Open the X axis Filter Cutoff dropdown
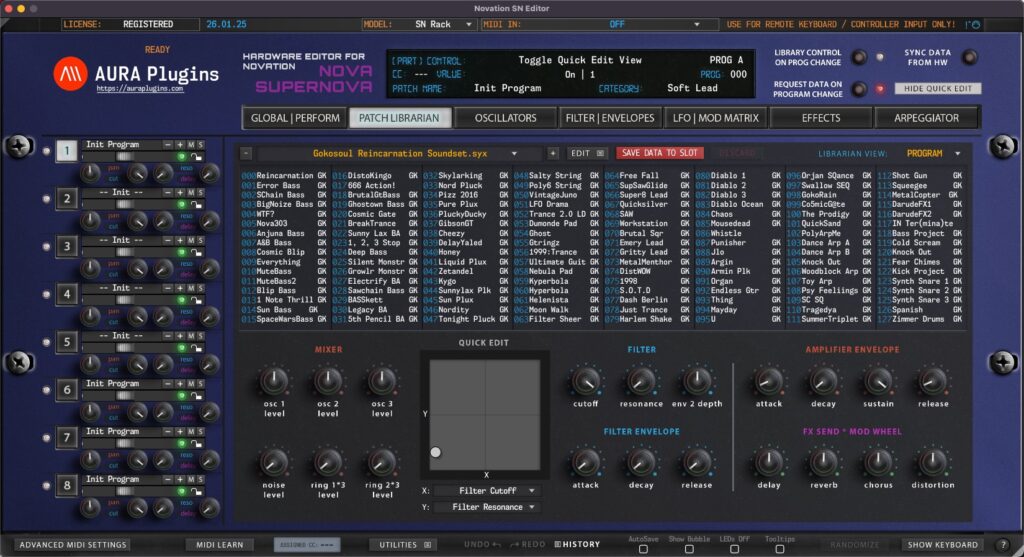This screenshot has height=557, width=1024. click(487, 490)
